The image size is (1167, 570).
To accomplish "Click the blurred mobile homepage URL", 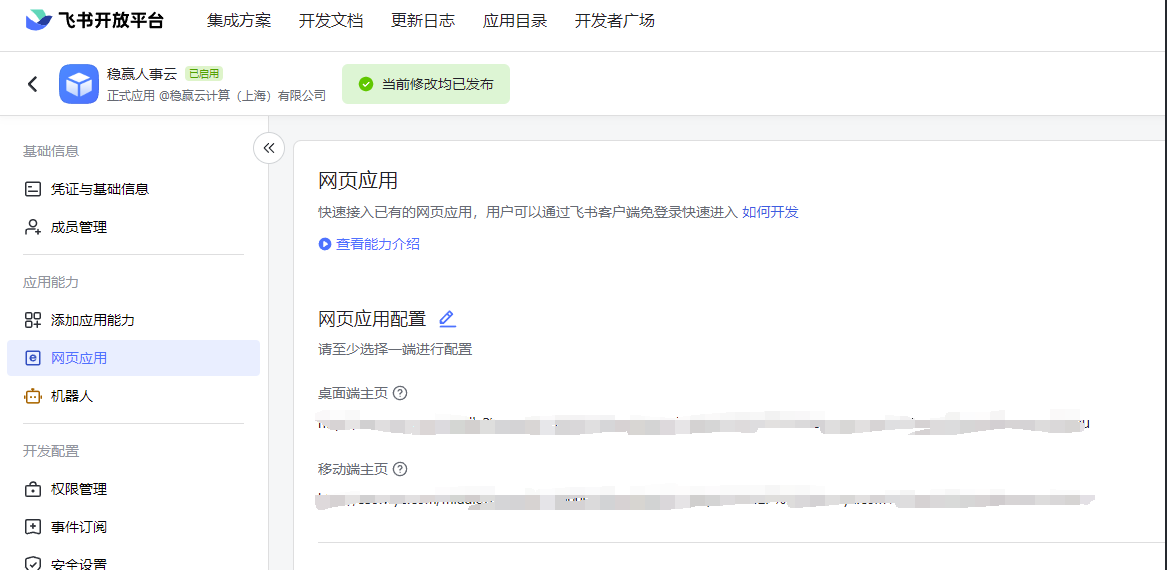I will pyautogui.click(x=705, y=499).
